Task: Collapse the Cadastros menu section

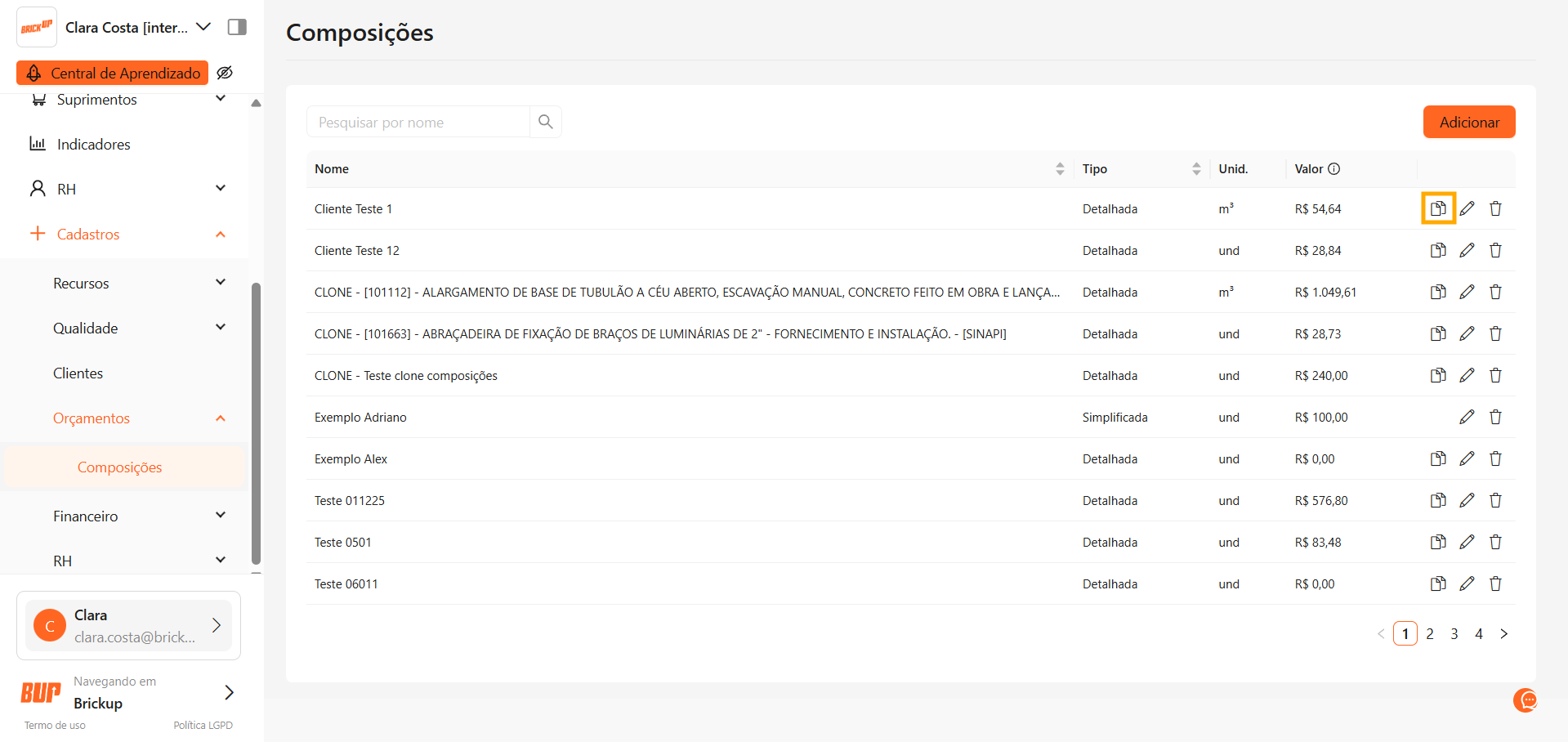Action: tap(220, 235)
